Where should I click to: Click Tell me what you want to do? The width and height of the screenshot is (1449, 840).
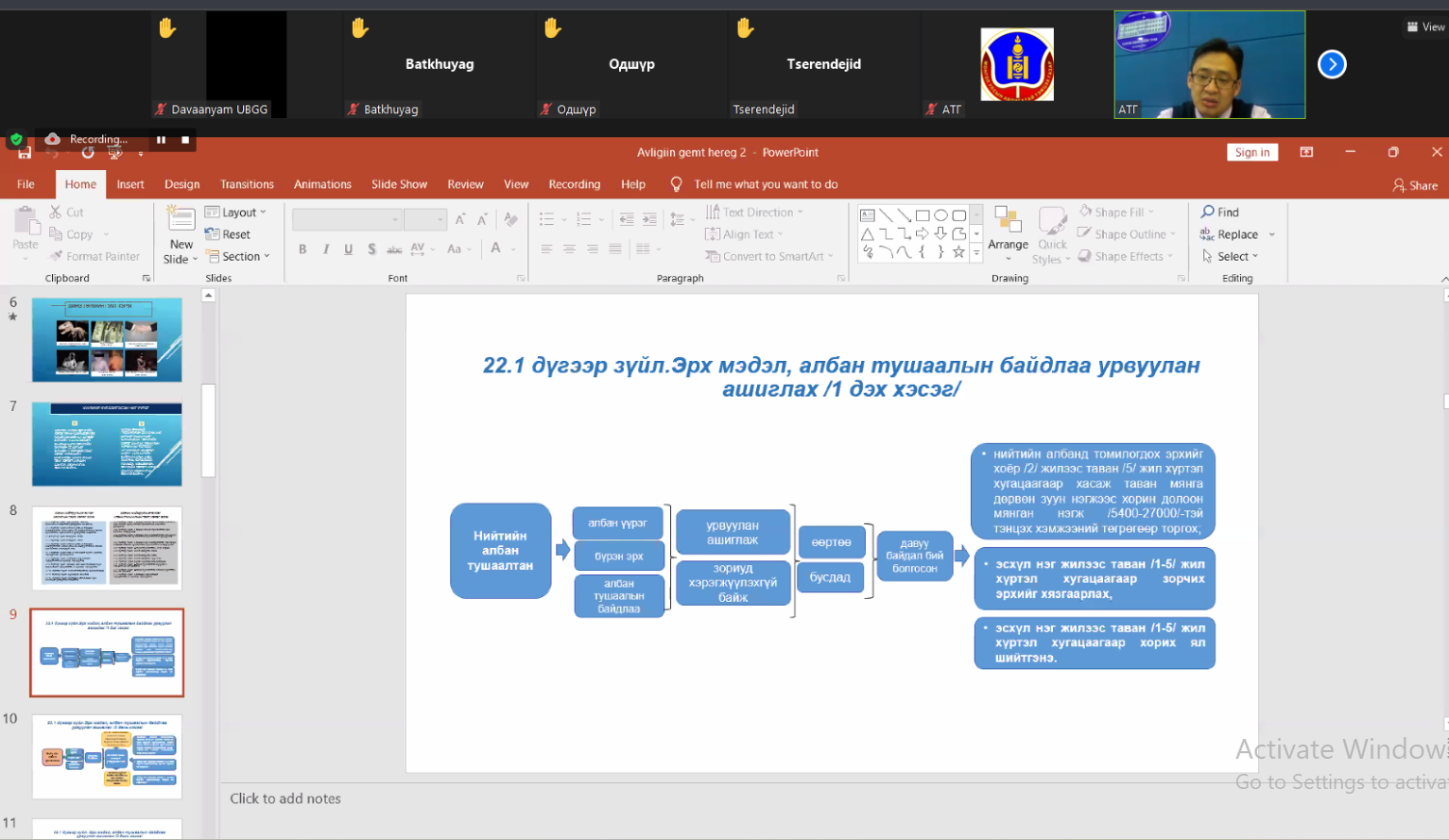coord(766,184)
